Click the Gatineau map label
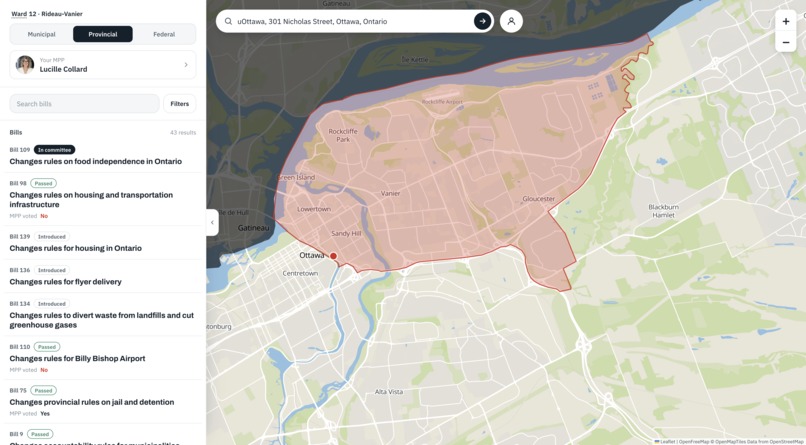Image resolution: width=806 pixels, height=445 pixels. [253, 228]
